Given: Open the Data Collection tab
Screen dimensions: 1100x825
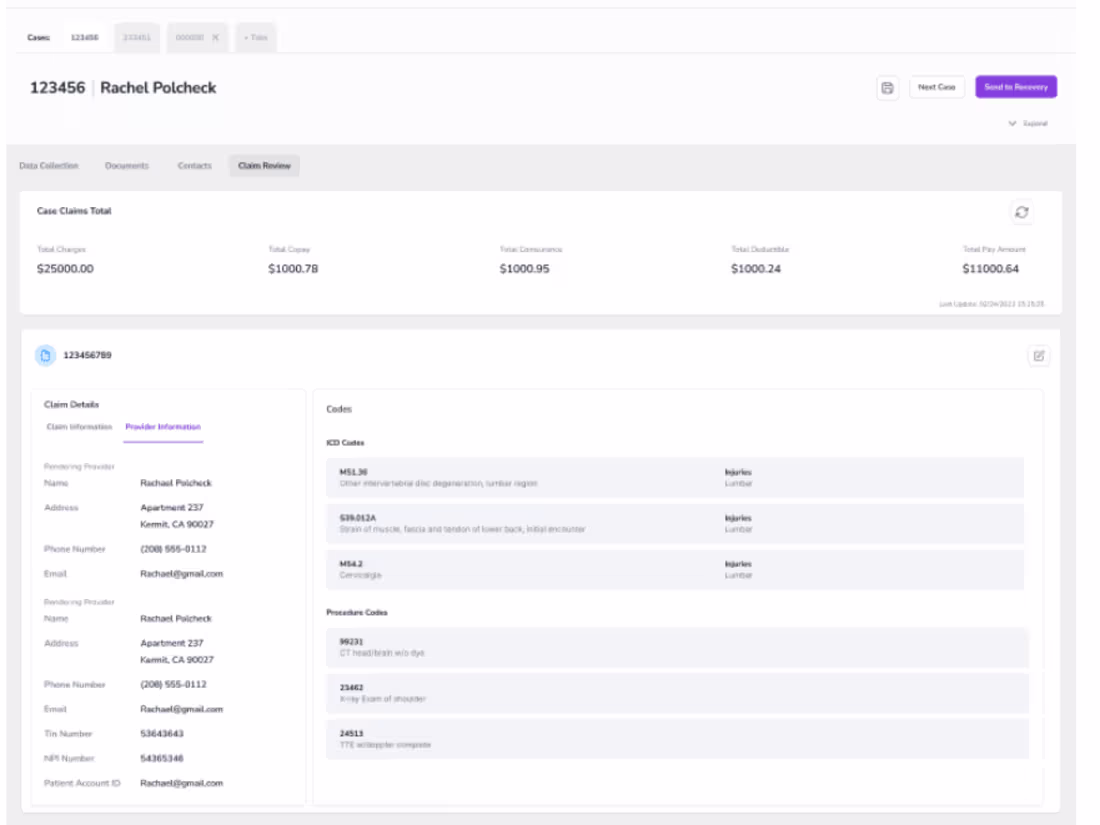Looking at the screenshot, I should 49,166.
